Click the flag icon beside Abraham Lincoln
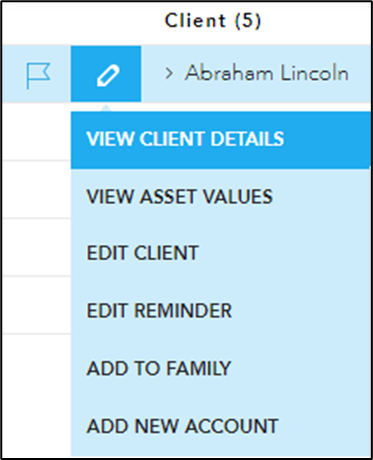 click(38, 76)
